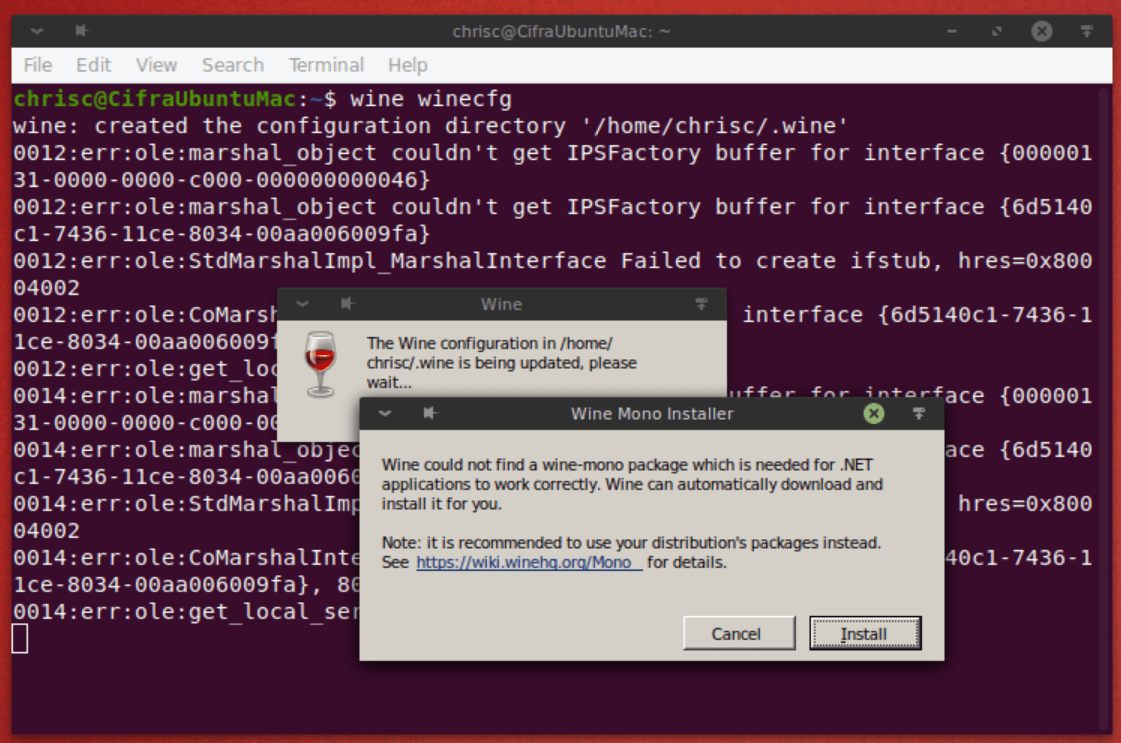The height and width of the screenshot is (743, 1121).
Task: Open Wine Mono Installer window menu chevron
Action: coord(385,413)
